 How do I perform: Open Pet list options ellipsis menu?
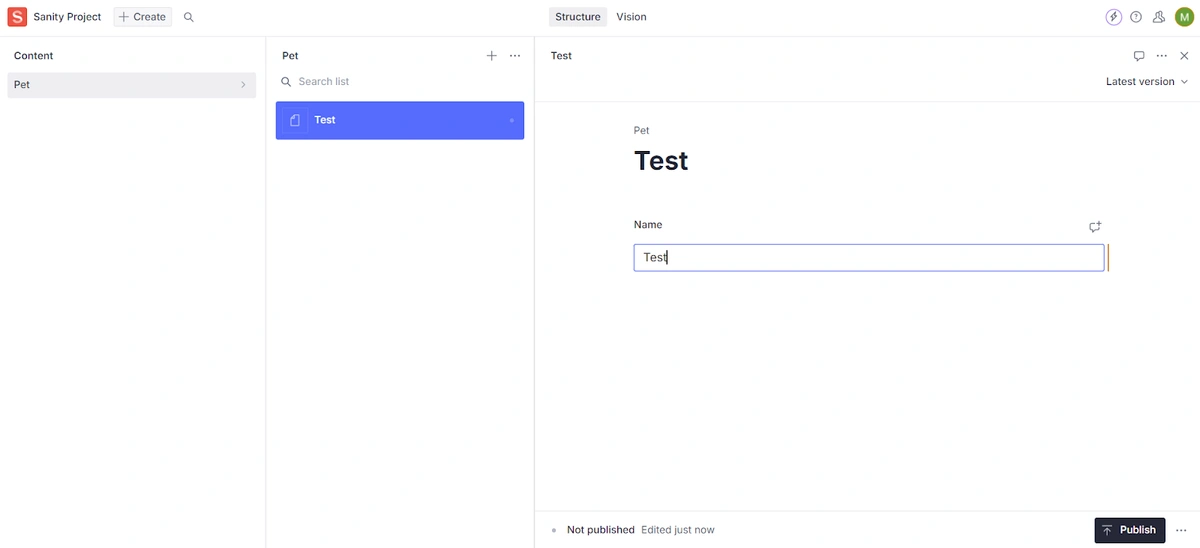coord(515,56)
